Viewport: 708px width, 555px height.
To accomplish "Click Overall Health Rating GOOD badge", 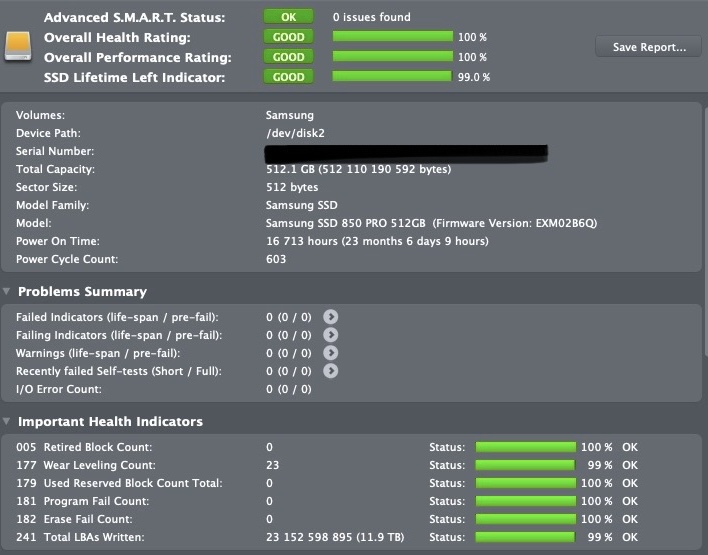I will point(288,37).
